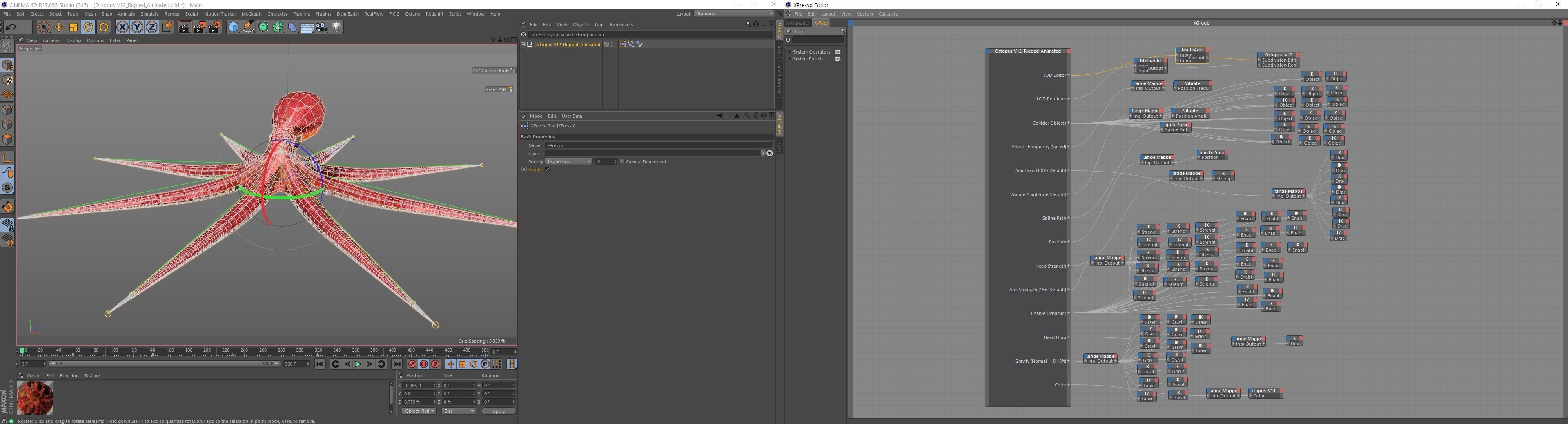The width and height of the screenshot is (1568, 424).
Task: Open the Priority Expression dropdown
Action: tap(568, 161)
